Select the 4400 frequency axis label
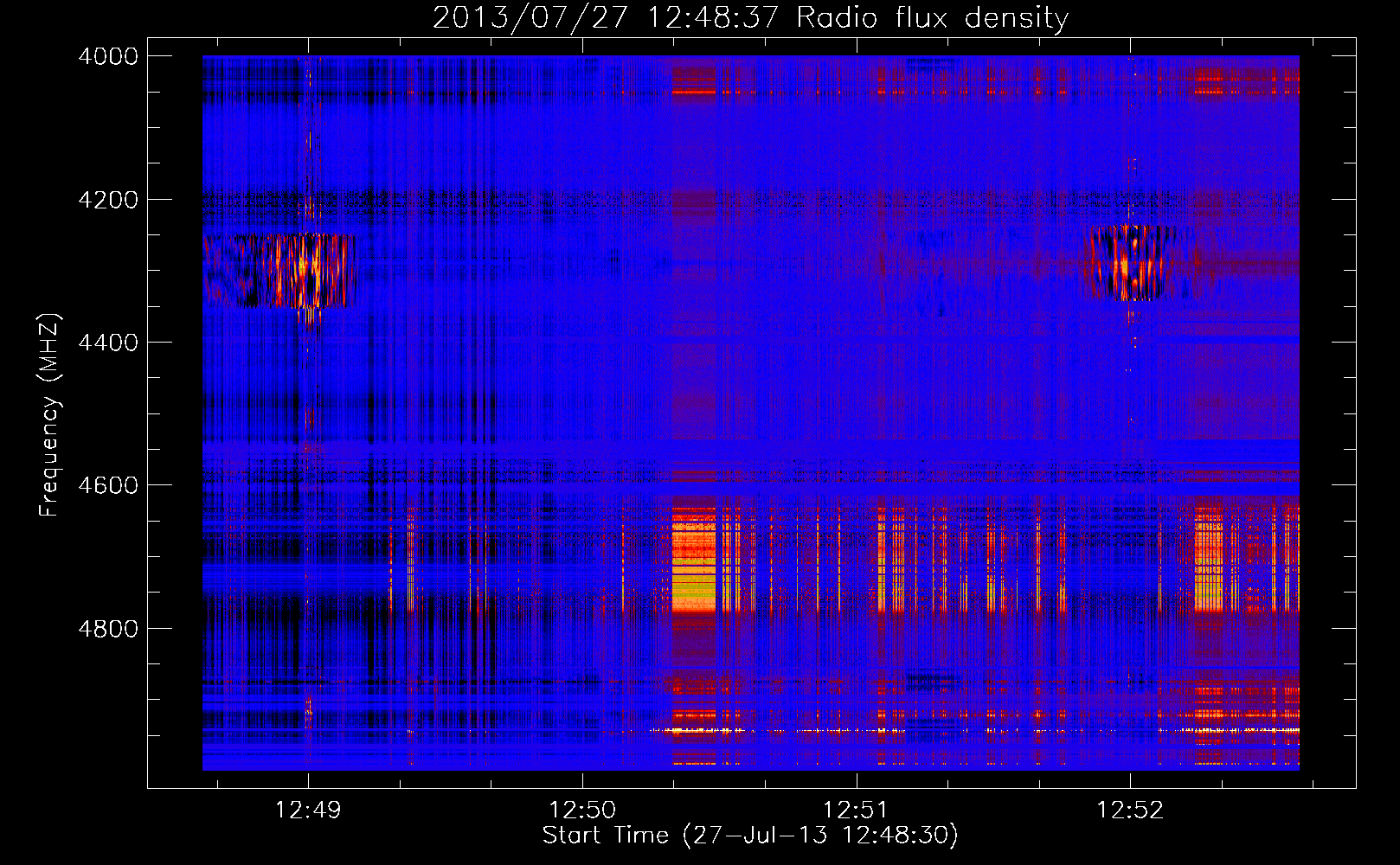The height and width of the screenshot is (865, 1400). point(108,343)
